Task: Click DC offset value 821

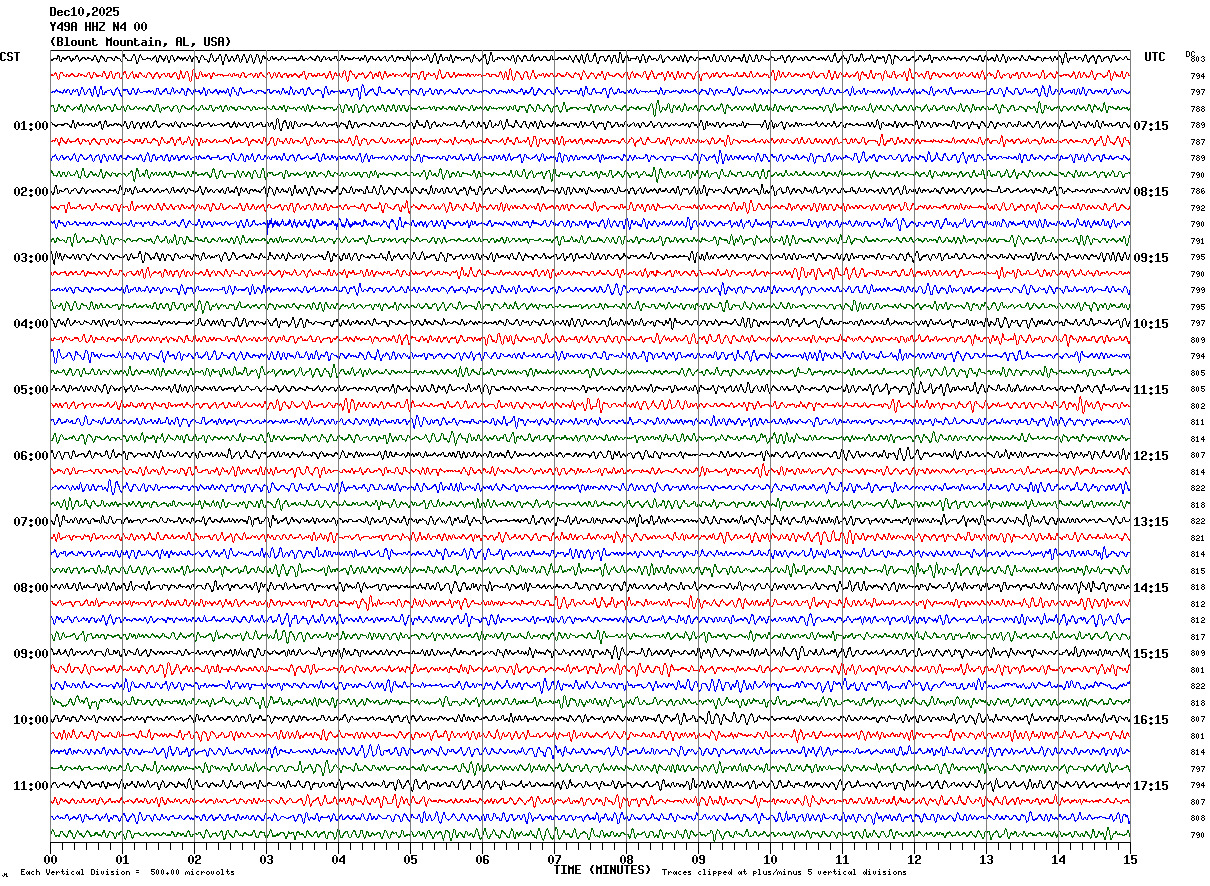Action: click(x=1197, y=538)
